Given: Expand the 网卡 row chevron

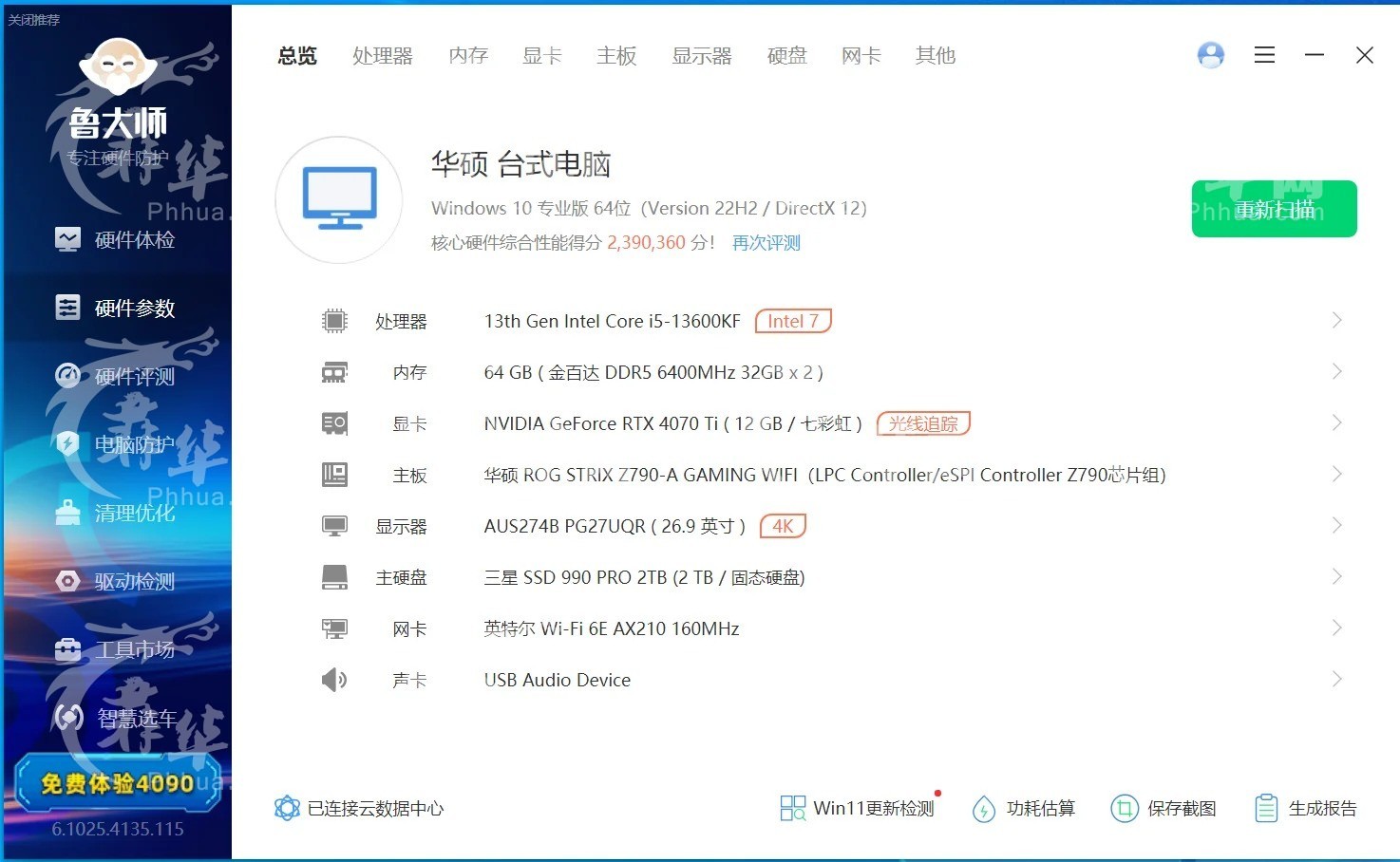Looking at the screenshot, I should pyautogui.click(x=1336, y=628).
